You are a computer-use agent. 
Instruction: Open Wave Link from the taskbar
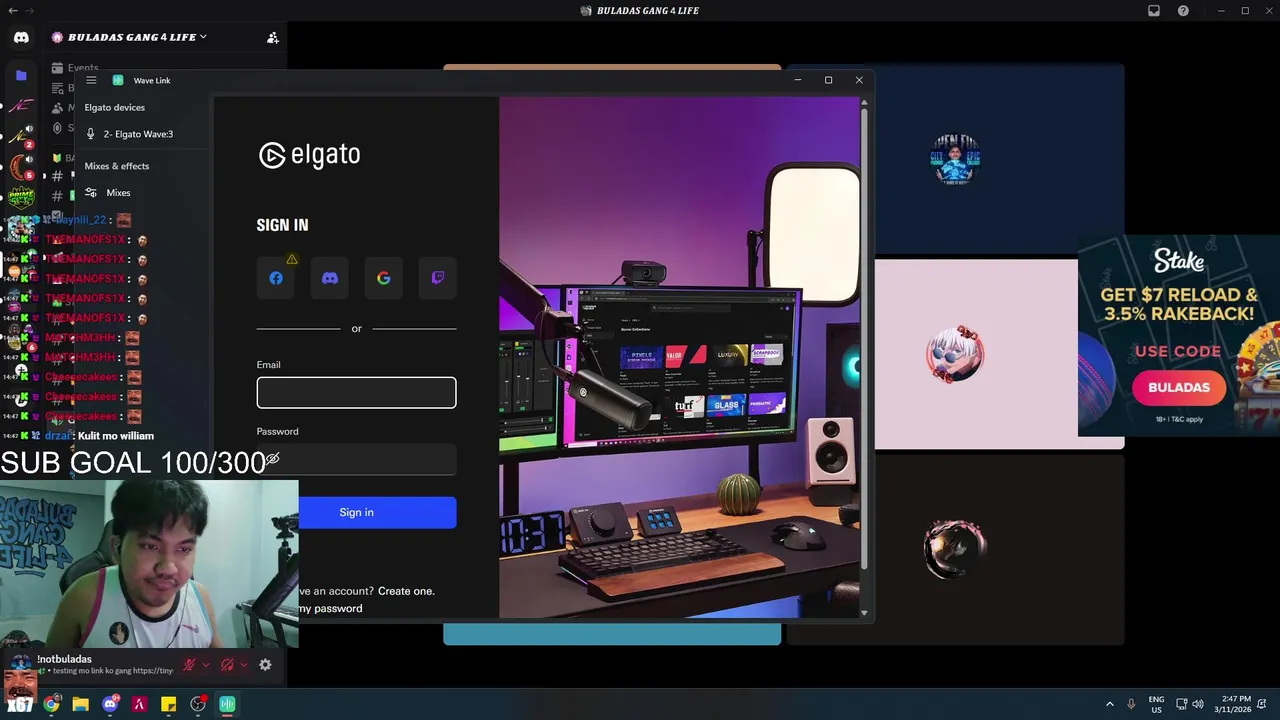tap(227, 704)
